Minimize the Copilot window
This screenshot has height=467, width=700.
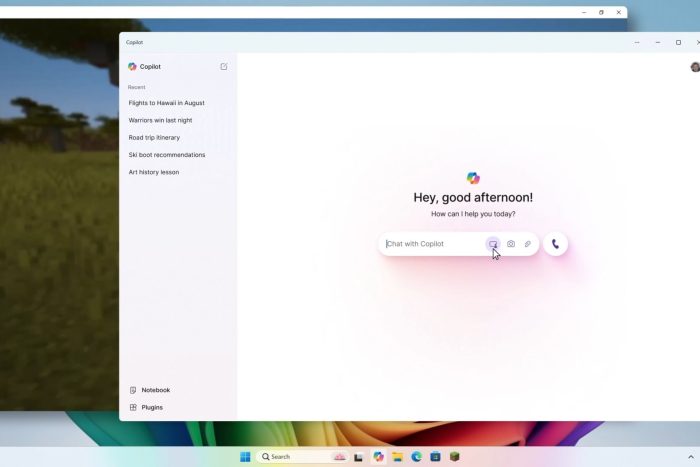[658, 42]
